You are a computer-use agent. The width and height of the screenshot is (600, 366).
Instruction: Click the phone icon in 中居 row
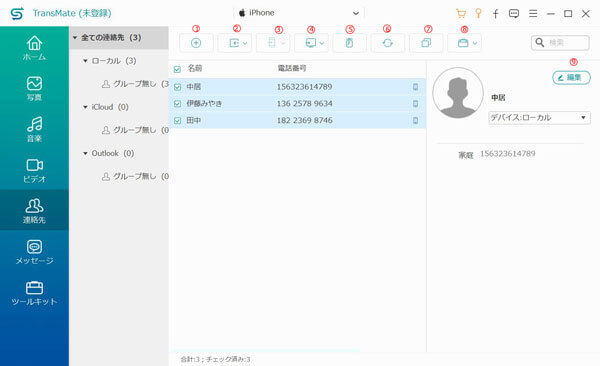416,87
